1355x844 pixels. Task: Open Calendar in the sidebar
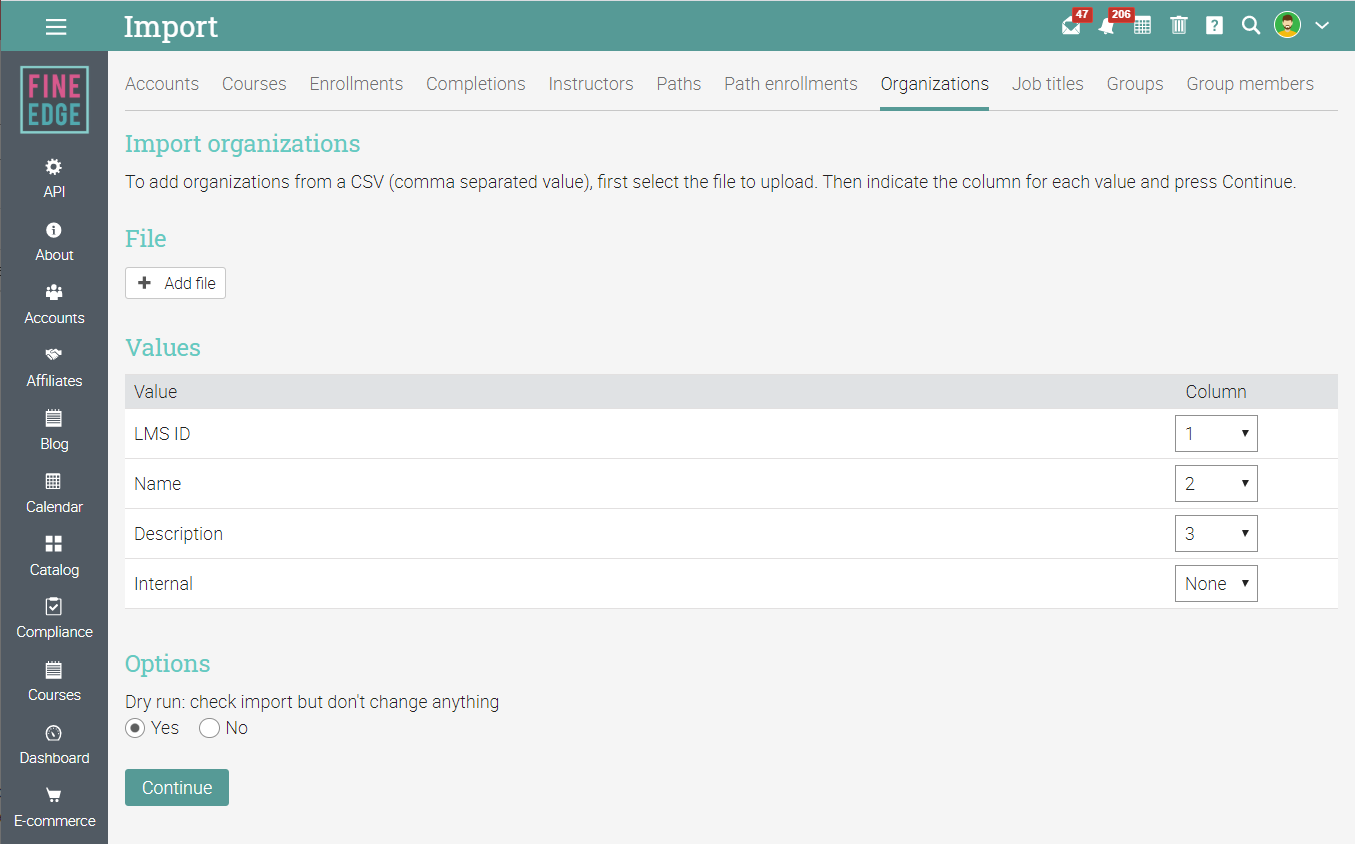(x=54, y=493)
